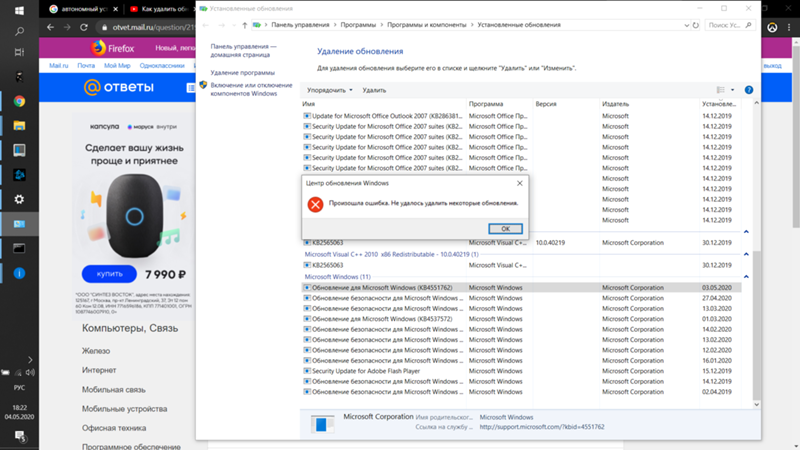Go up one level with the up arrow
Viewport: 800px width, 450px height.
(244, 25)
